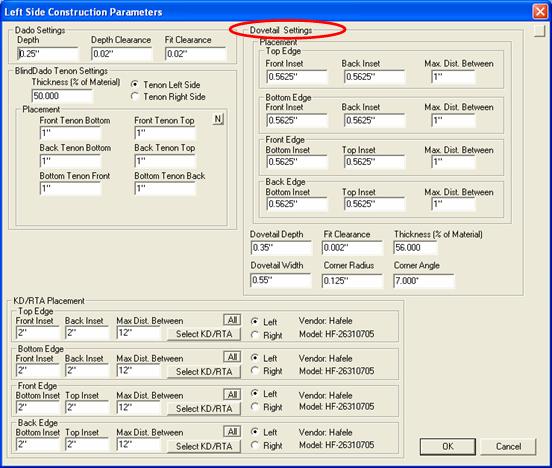
Task: Click the Dado Settings Depth field
Action: pyautogui.click(x=48, y=54)
